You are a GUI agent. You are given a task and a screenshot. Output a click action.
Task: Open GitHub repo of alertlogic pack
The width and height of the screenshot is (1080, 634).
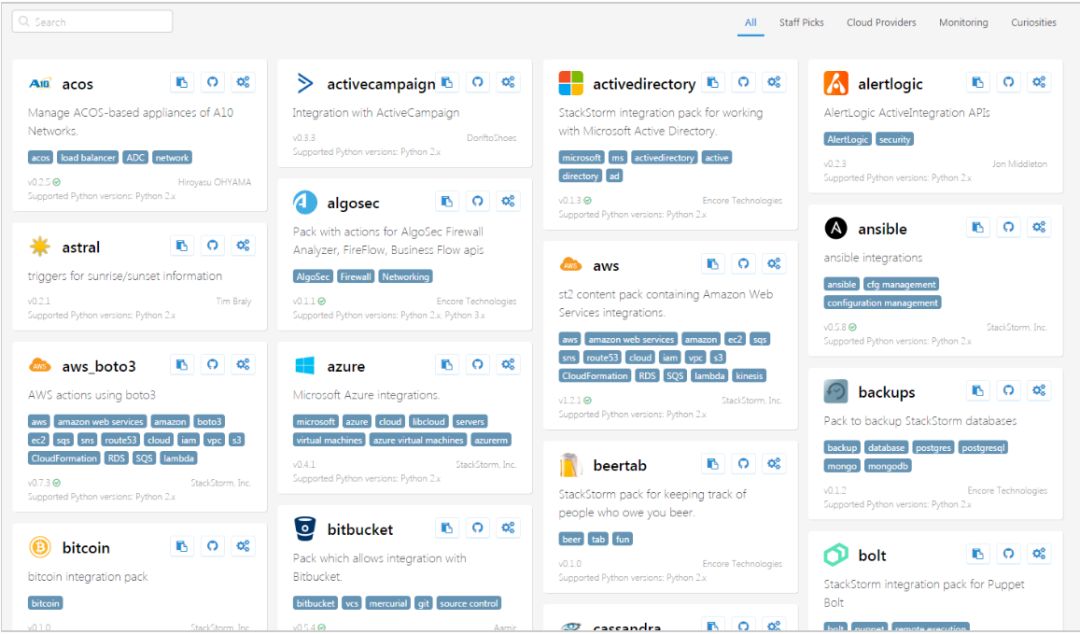coord(1008,82)
